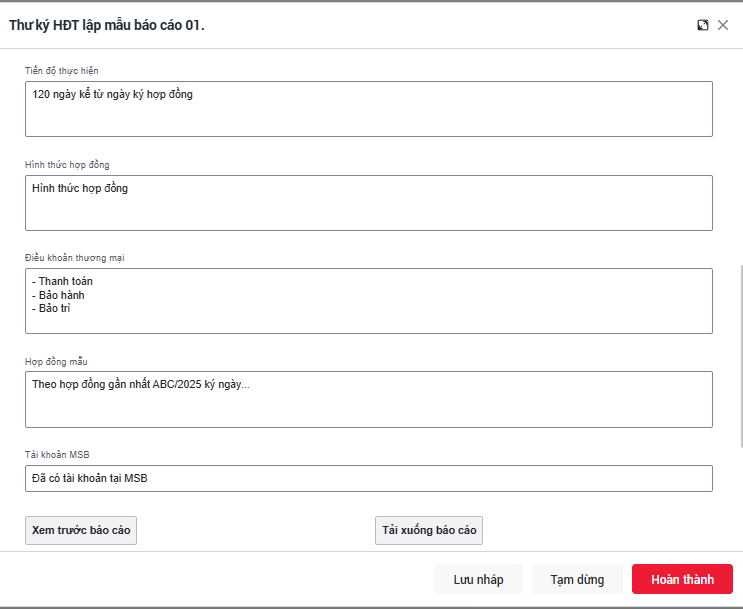
Task: Download report via Tải xuống báo cáo
Action: coord(429,530)
